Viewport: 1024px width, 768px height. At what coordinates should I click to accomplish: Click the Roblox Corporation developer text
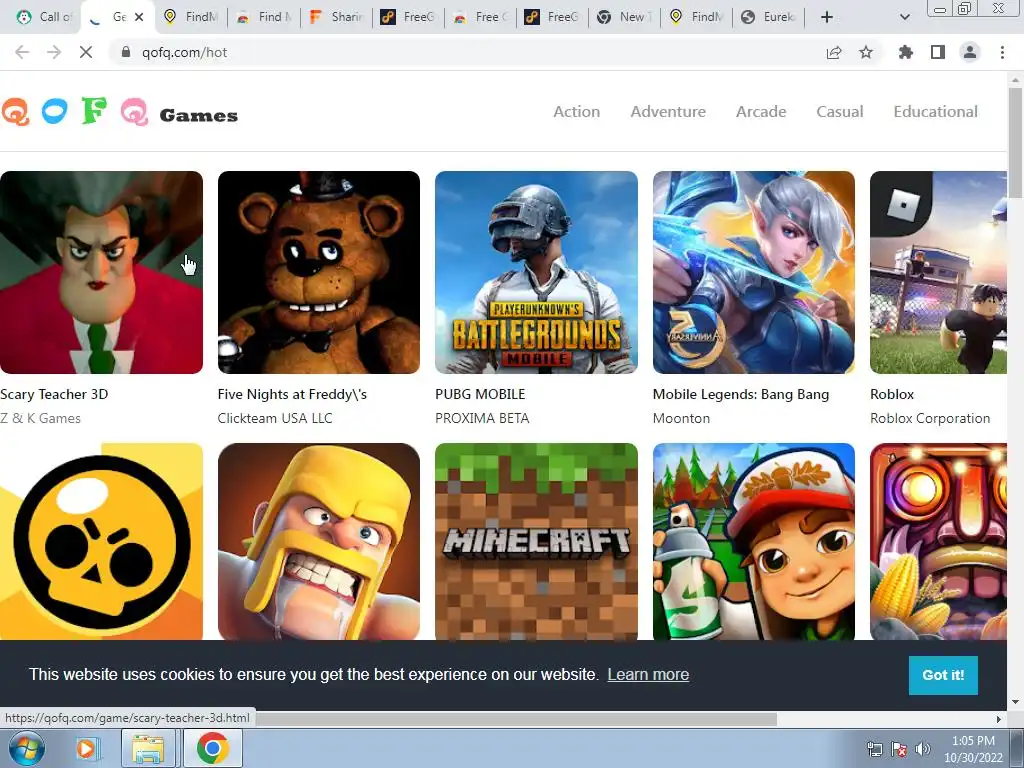pos(930,419)
